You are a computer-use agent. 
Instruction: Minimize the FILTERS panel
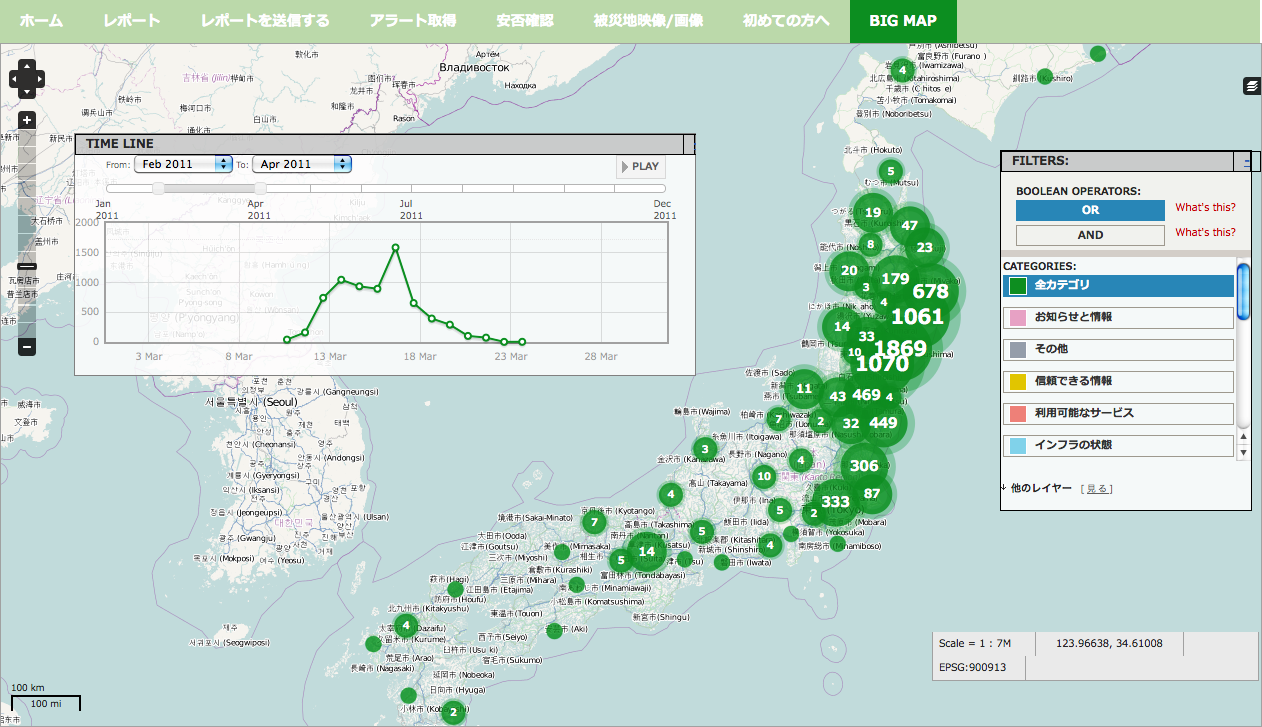click(x=1246, y=161)
